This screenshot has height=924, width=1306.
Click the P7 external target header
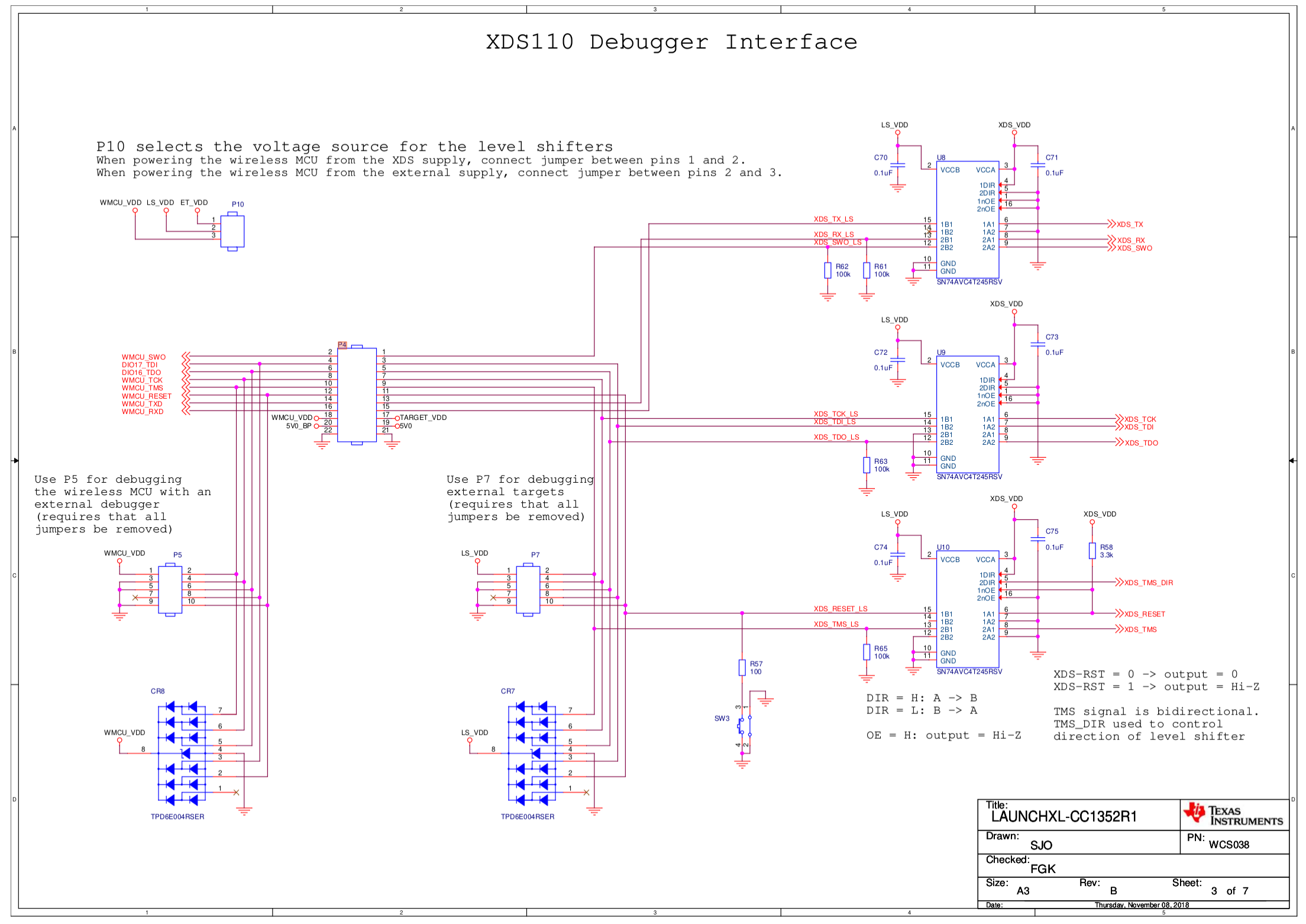pyautogui.click(x=528, y=590)
